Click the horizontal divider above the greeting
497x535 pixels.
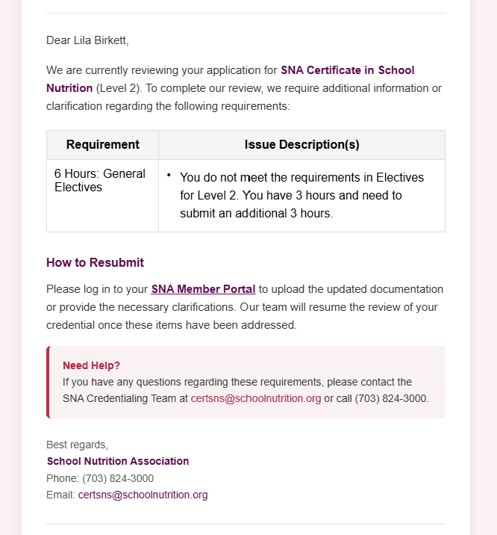click(246, 13)
